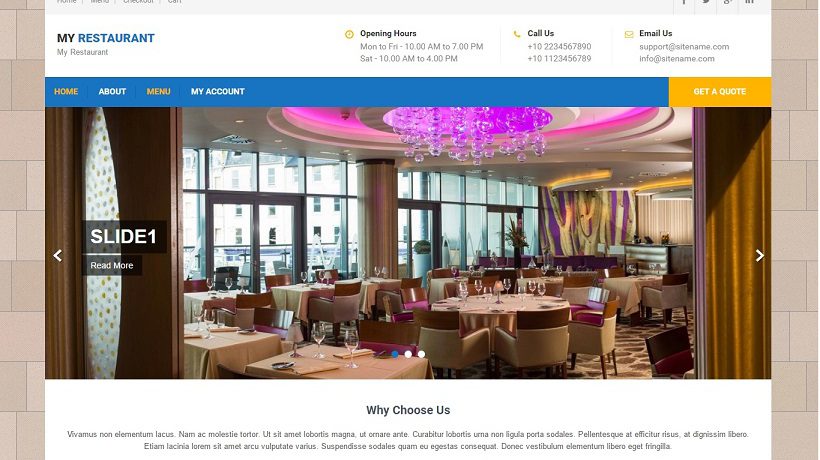
Task: Click the clock icon beside Opening Hours
Action: tap(349, 34)
